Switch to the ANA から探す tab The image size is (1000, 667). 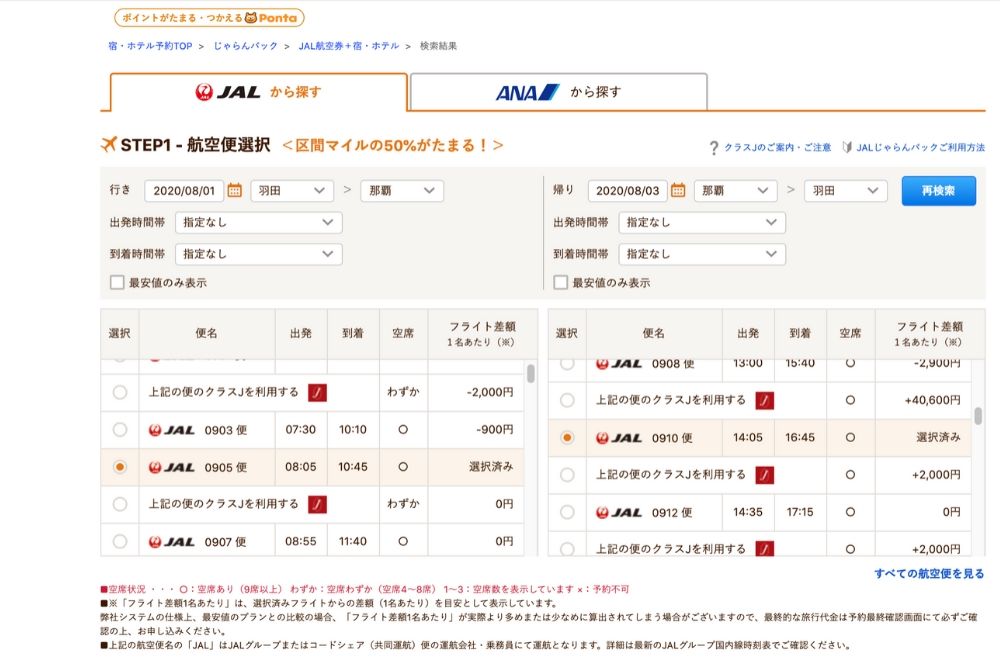pos(559,92)
